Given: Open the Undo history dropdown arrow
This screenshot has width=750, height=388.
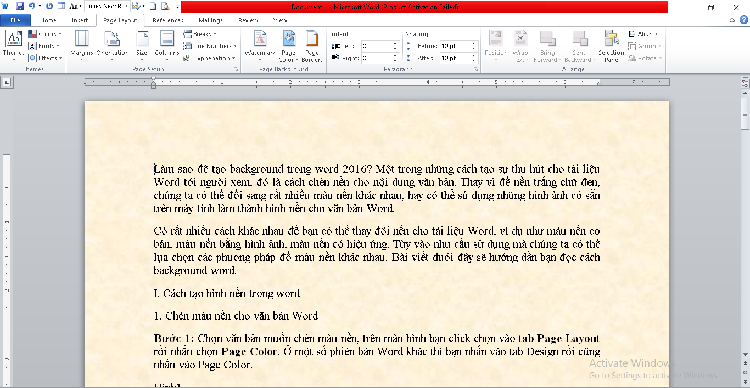Looking at the screenshot, I should pos(40,6).
